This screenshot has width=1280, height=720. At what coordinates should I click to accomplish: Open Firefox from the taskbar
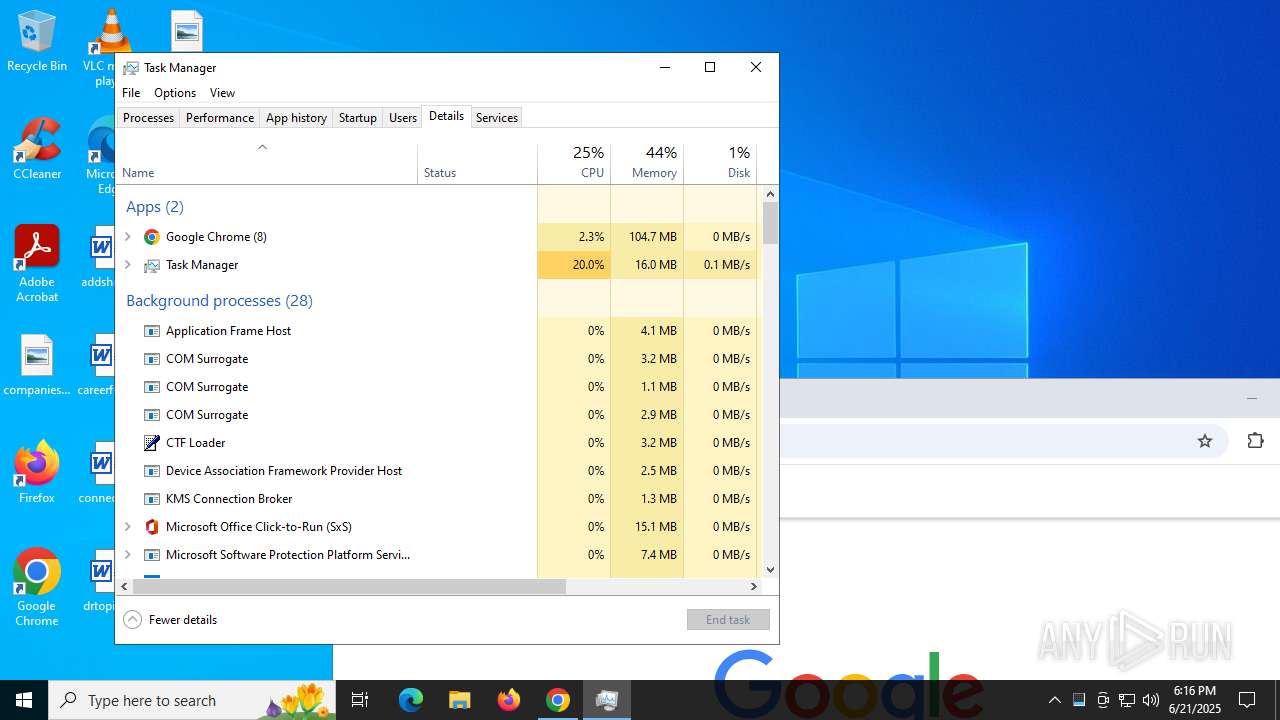tap(509, 700)
